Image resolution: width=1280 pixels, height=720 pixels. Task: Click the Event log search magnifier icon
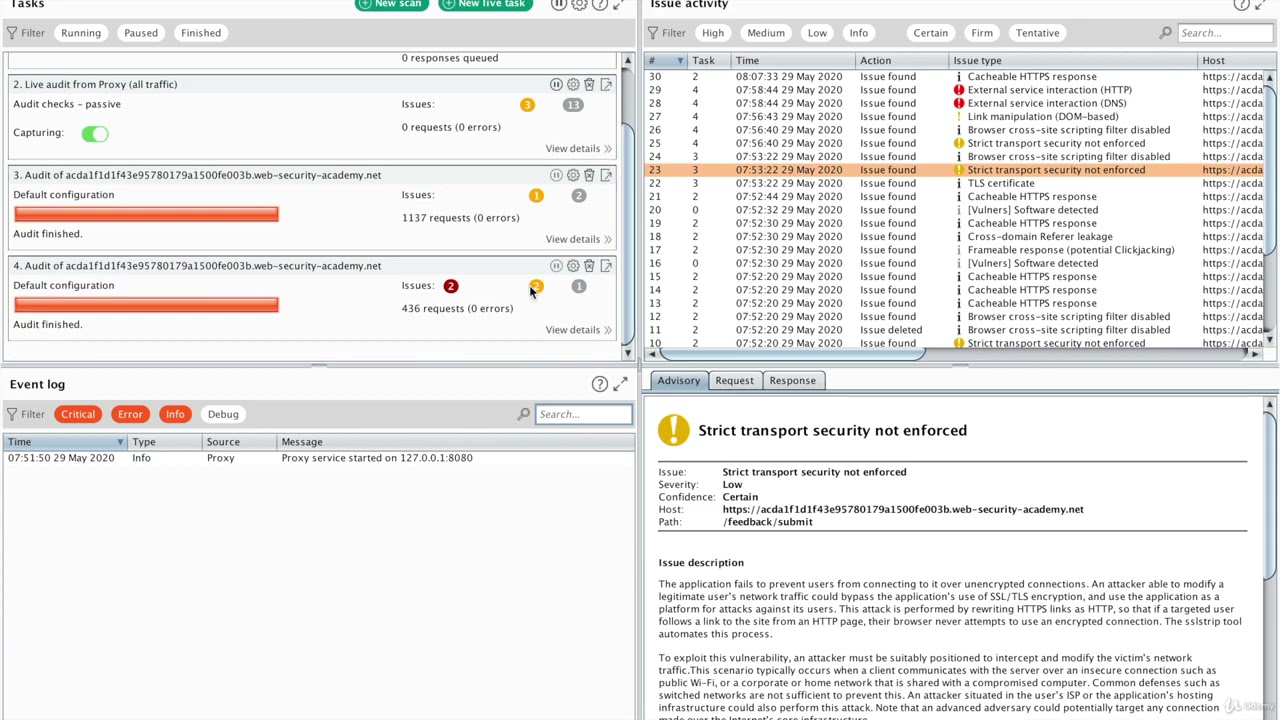[523, 414]
